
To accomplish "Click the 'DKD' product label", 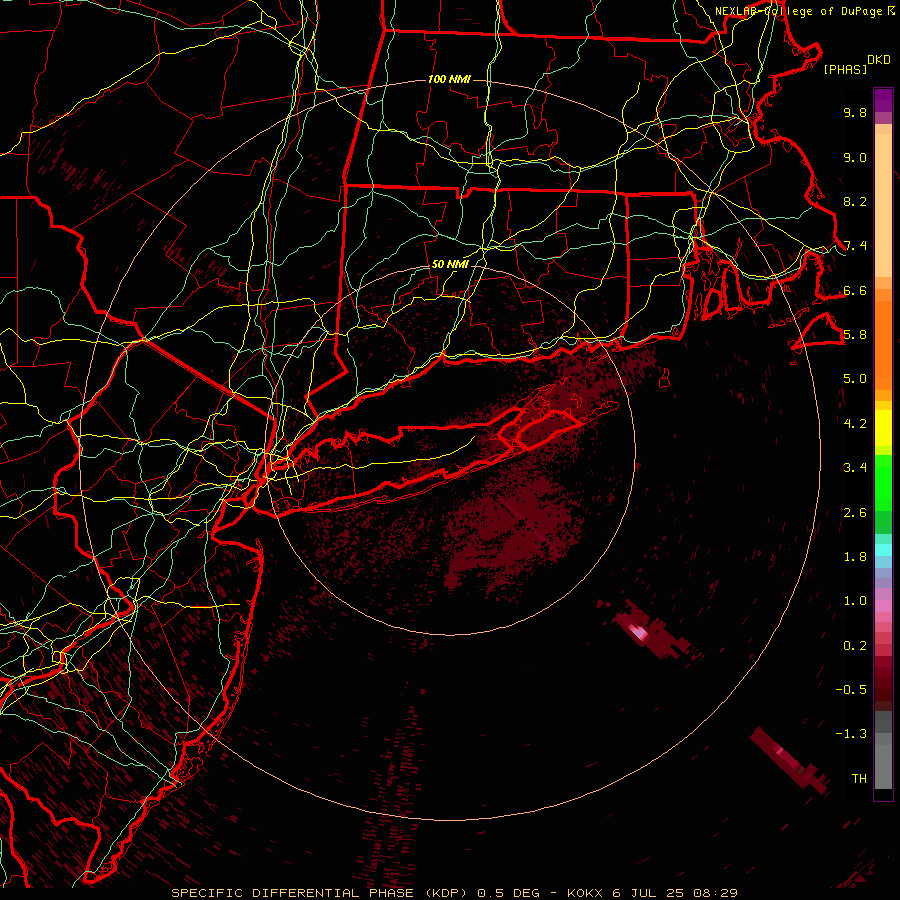I will [x=879, y=60].
